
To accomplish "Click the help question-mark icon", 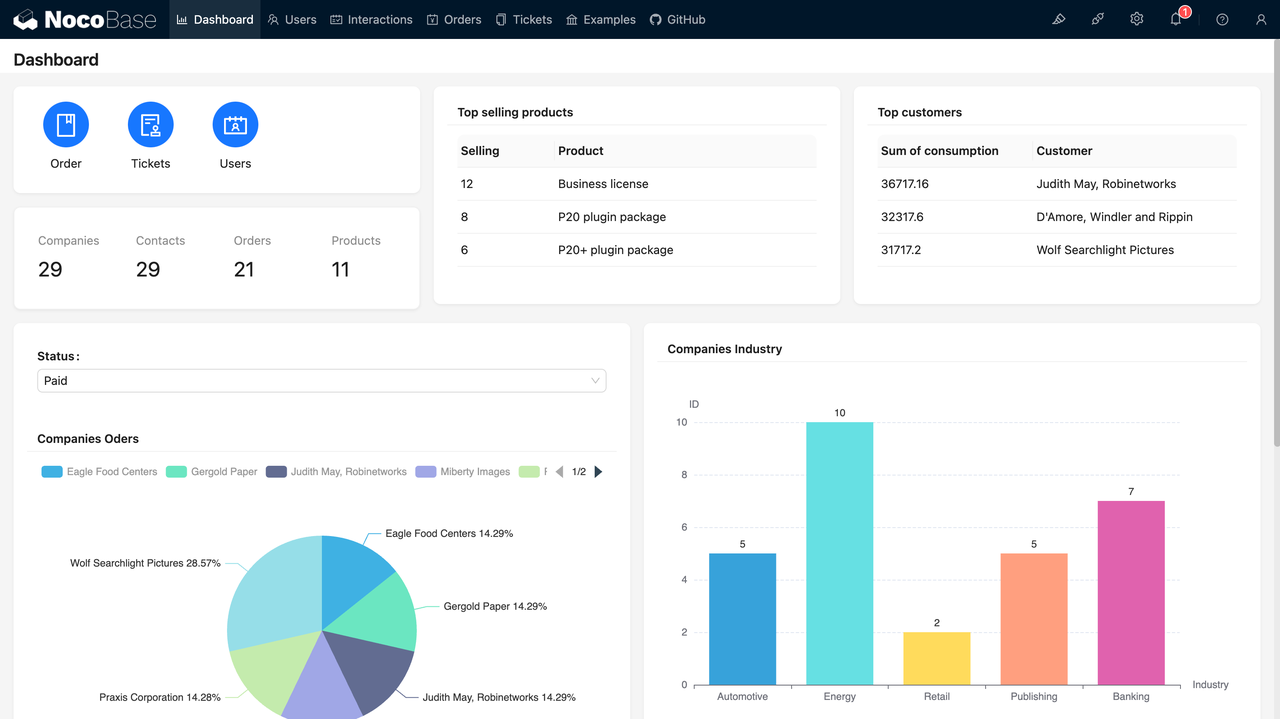I will tap(1221, 19).
